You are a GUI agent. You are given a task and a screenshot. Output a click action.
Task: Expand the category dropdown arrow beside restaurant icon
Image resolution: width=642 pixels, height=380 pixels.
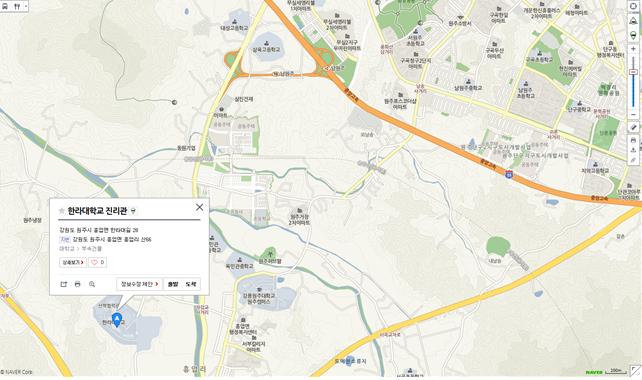(x=26, y=7)
